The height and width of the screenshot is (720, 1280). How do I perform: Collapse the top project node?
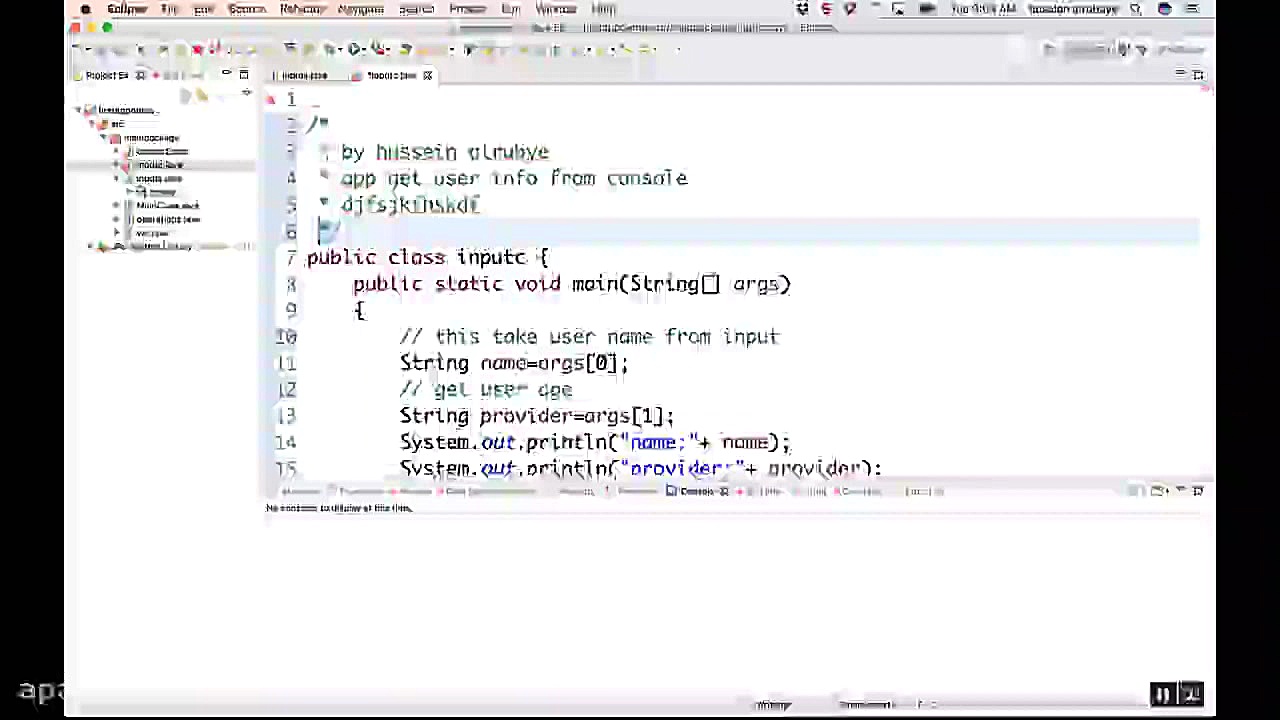coord(78,110)
